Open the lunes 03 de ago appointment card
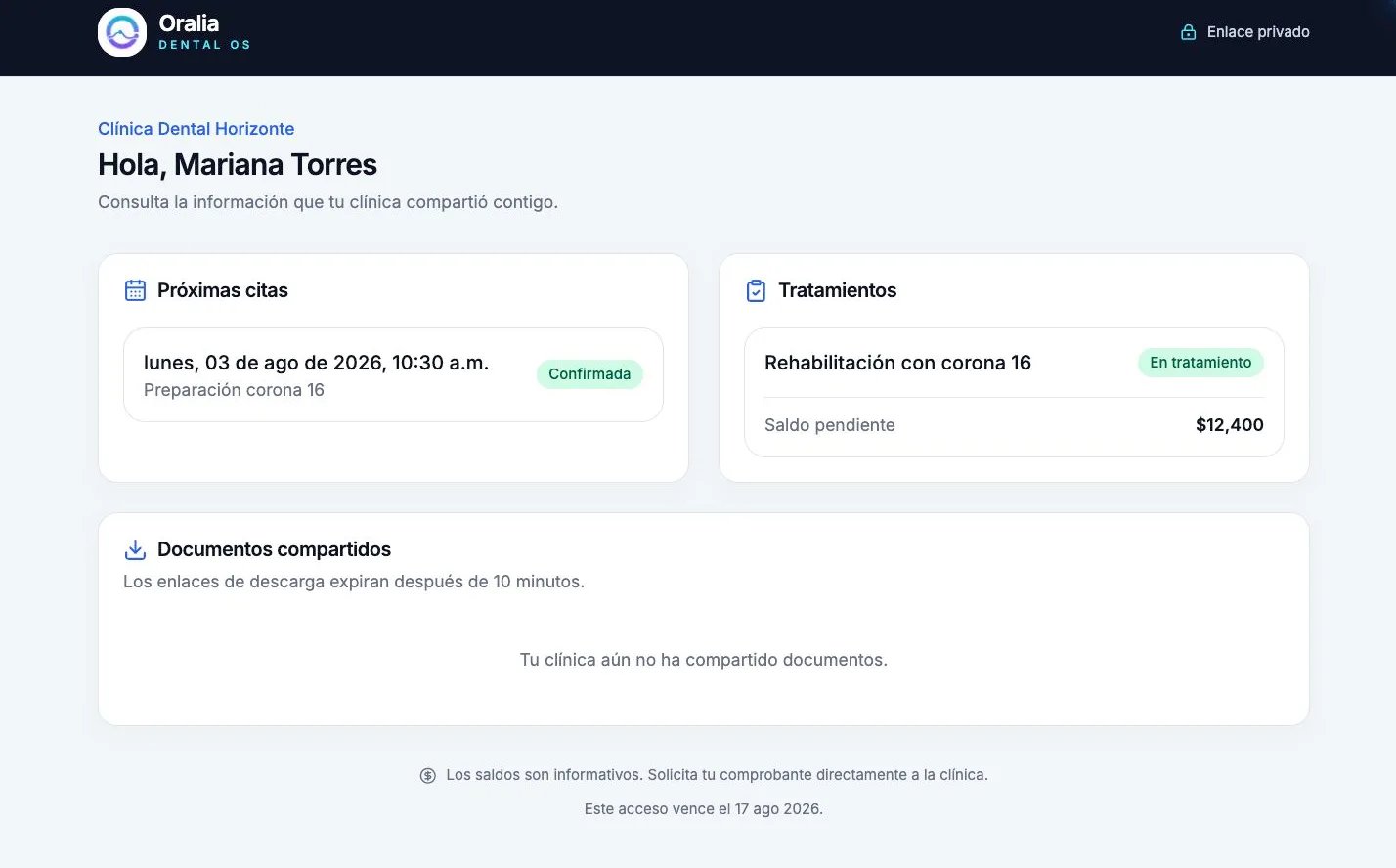The image size is (1396, 868). (393, 374)
